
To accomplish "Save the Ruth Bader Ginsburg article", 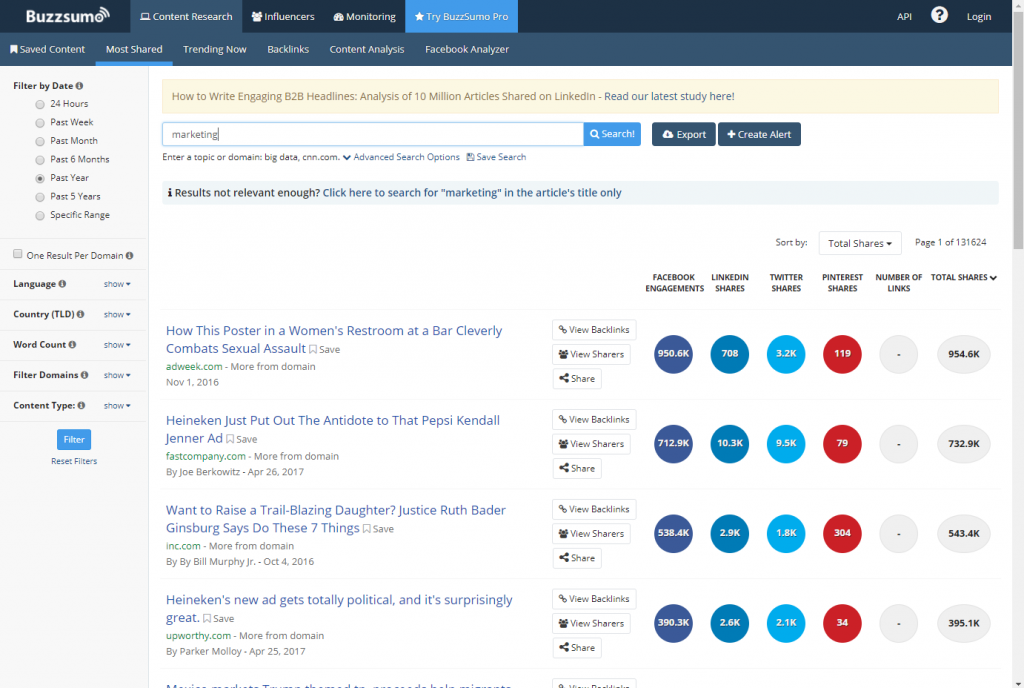I will tap(378, 529).
